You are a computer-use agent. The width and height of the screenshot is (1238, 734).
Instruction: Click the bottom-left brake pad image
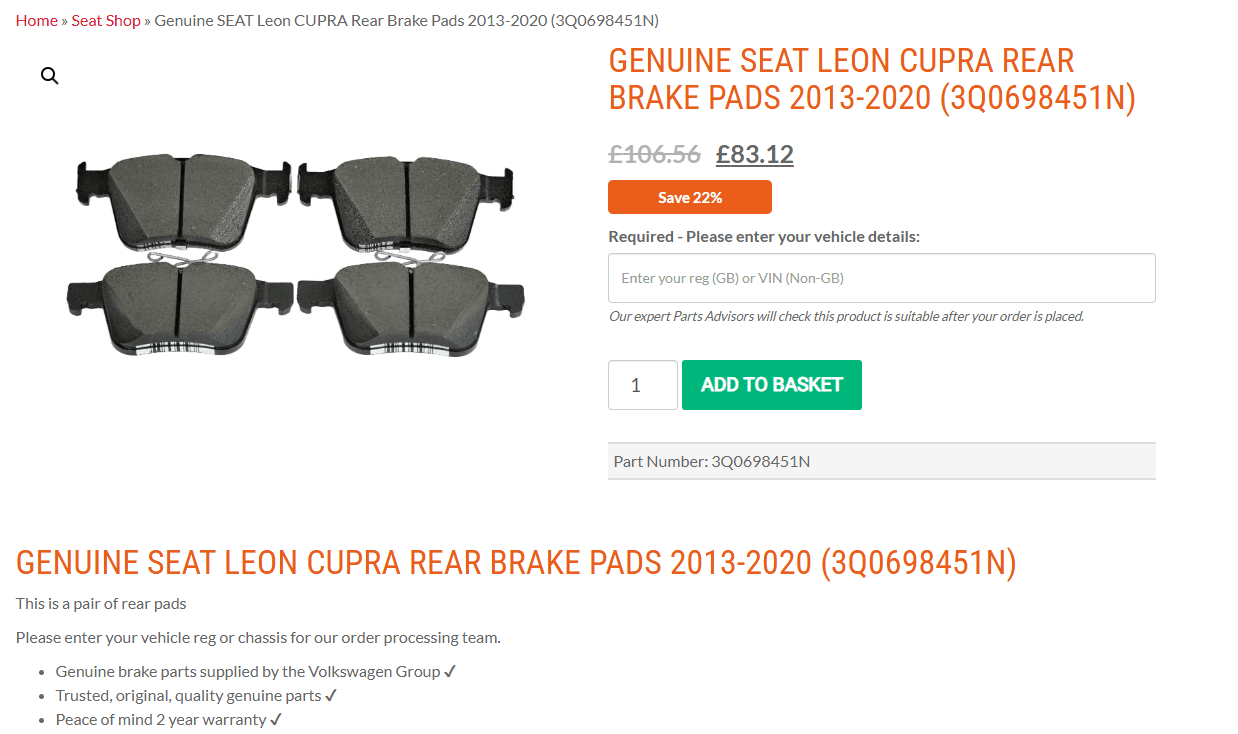tap(180, 305)
